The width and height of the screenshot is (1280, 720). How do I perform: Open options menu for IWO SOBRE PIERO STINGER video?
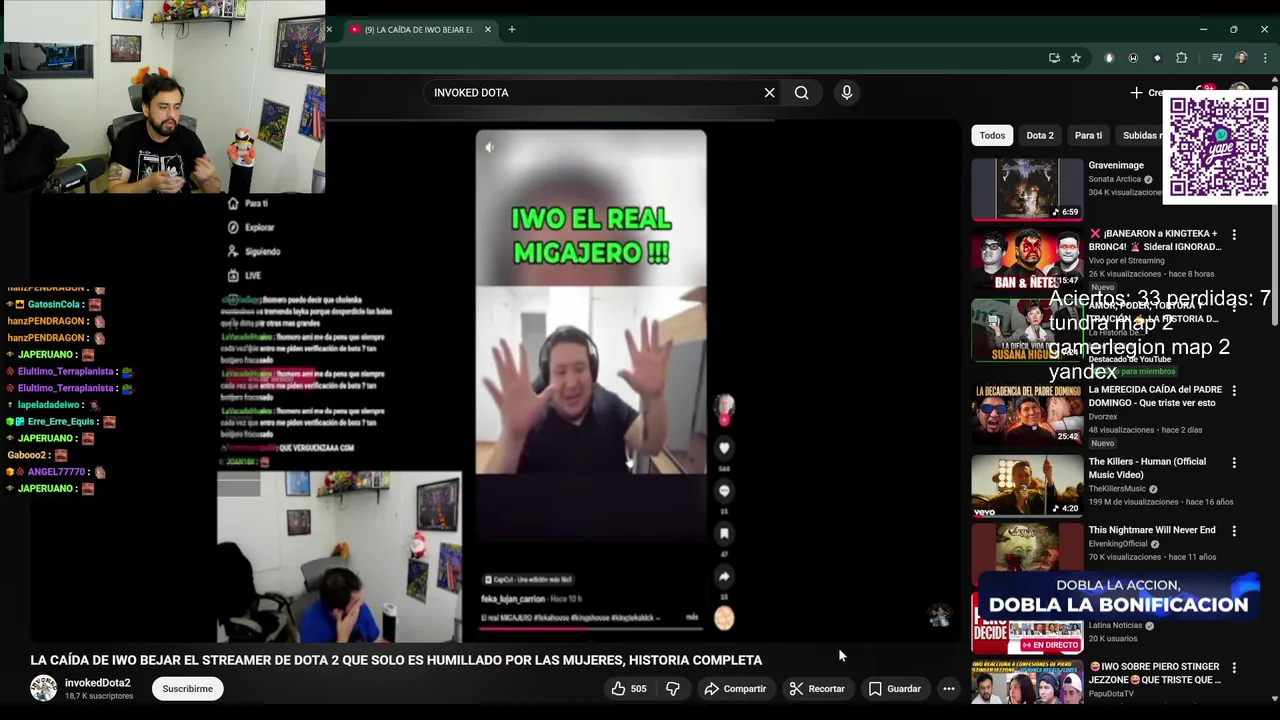point(1234,667)
